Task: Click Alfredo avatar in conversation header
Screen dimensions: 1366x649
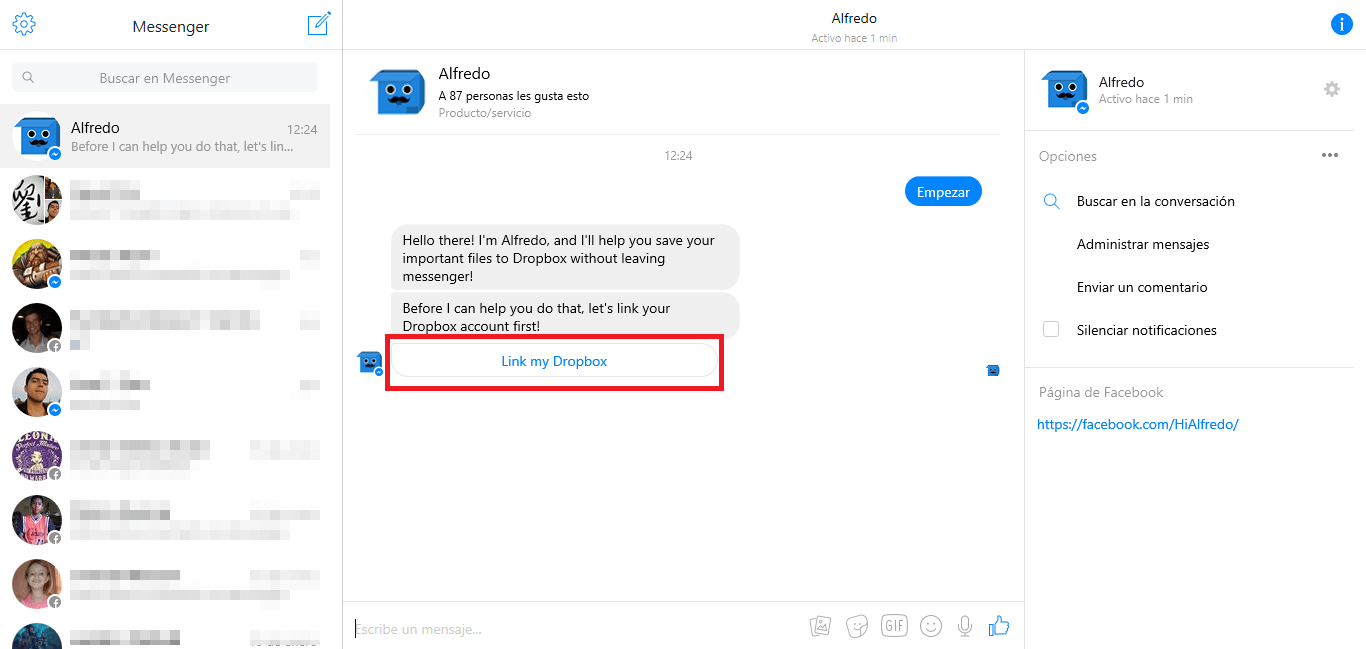Action: 396,92
